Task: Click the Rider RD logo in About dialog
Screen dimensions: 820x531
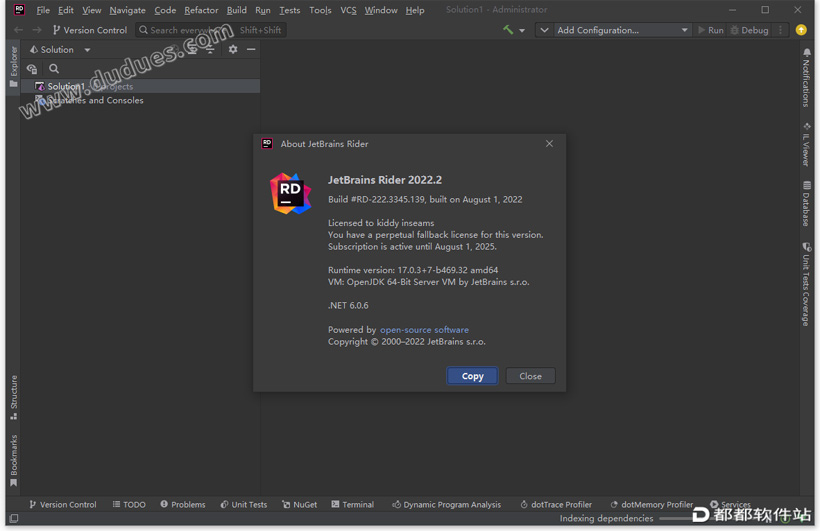Action: tap(290, 194)
